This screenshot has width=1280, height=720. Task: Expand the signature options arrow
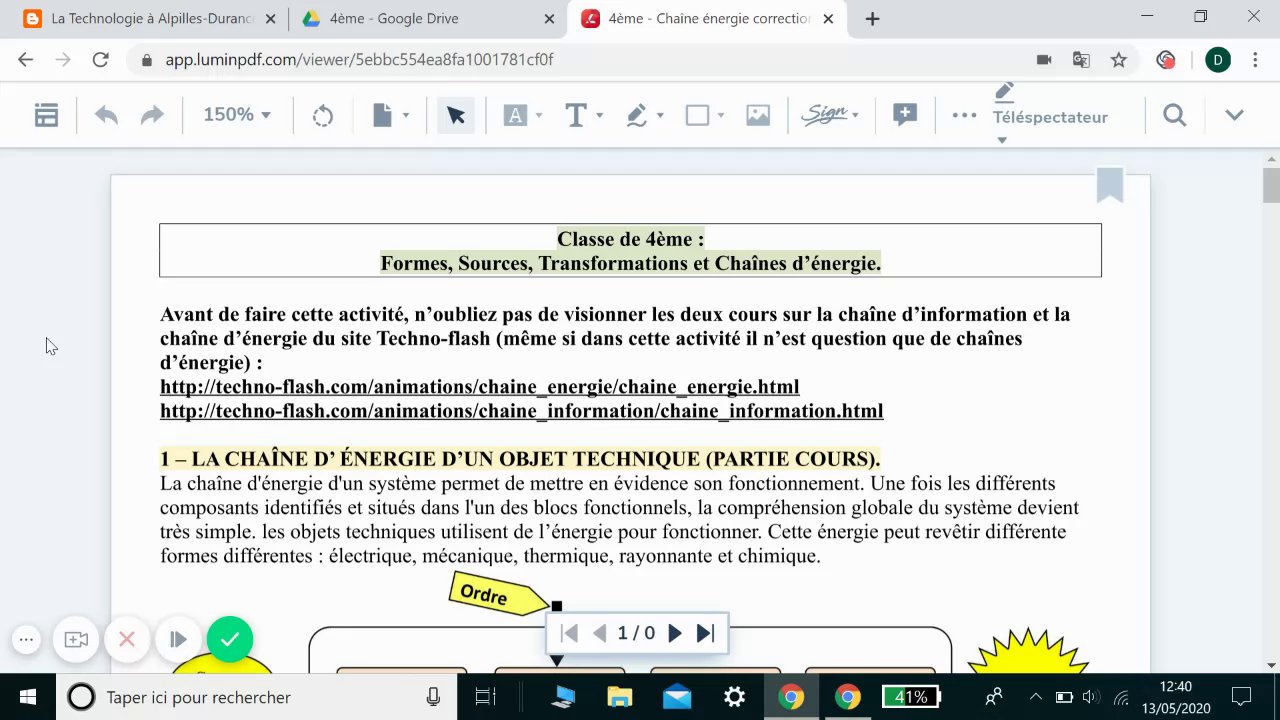[x=855, y=116]
